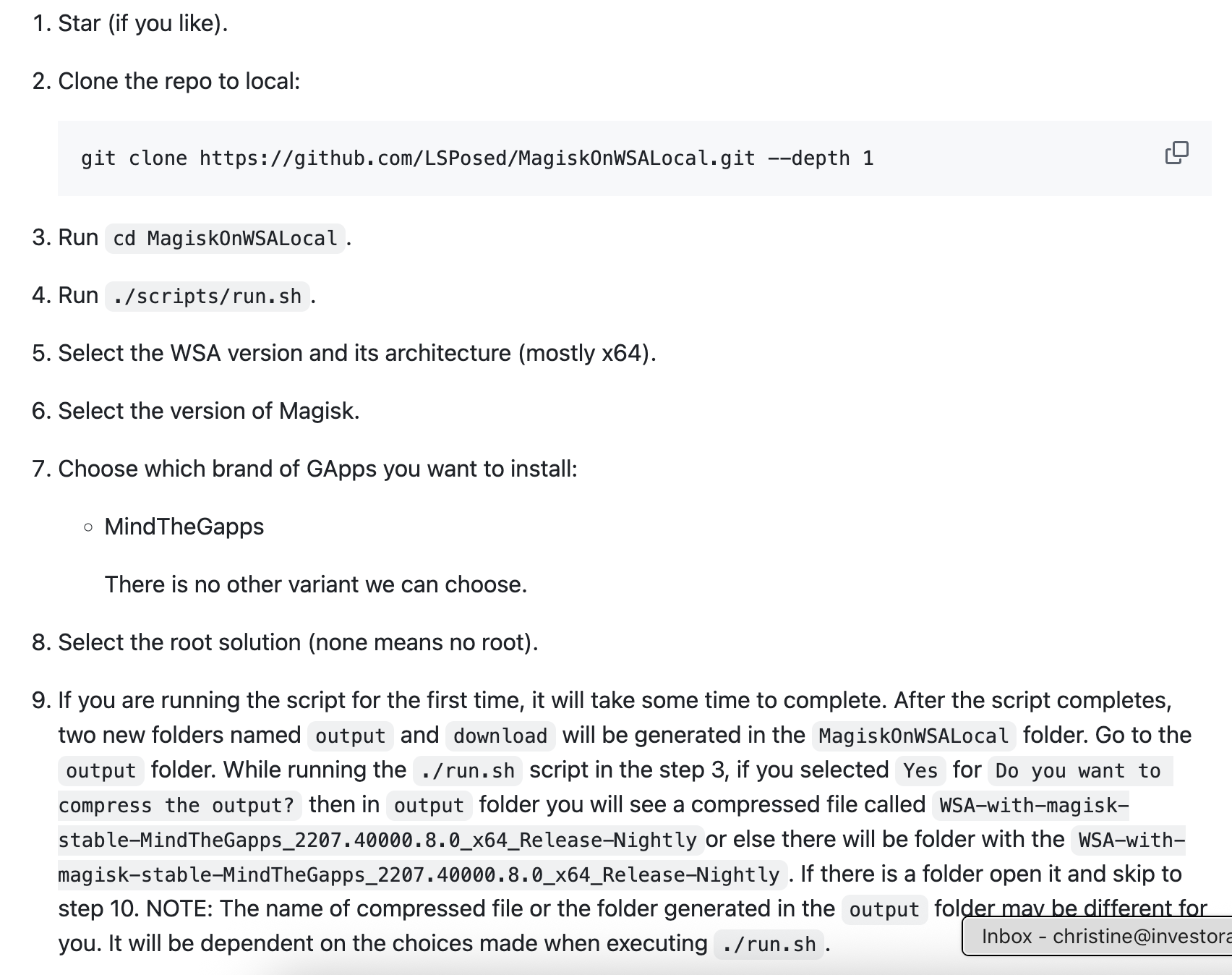
Task: Click the final './run.sh' code in step 9
Action: click(769, 944)
